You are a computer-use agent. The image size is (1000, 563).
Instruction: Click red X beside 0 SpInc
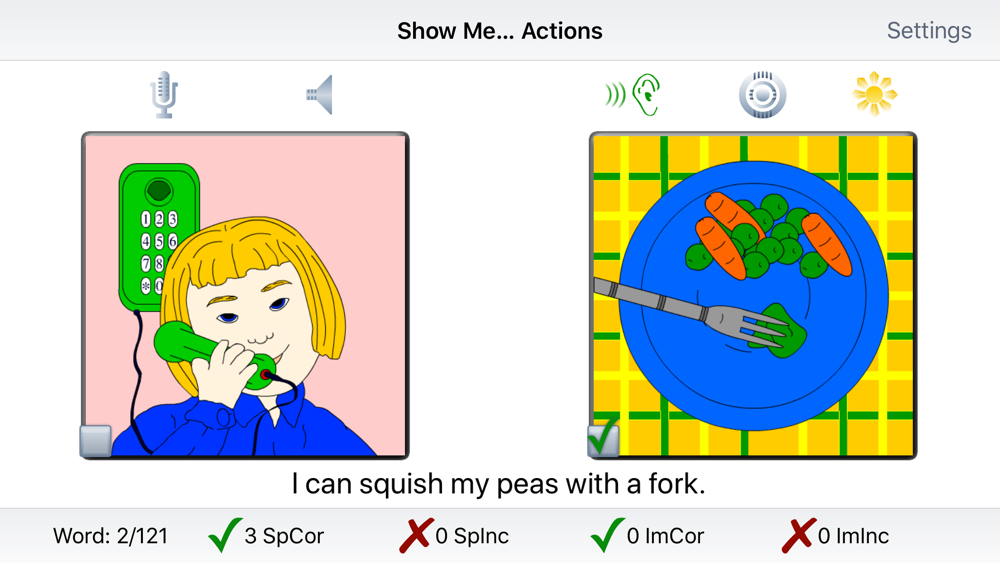[416, 535]
